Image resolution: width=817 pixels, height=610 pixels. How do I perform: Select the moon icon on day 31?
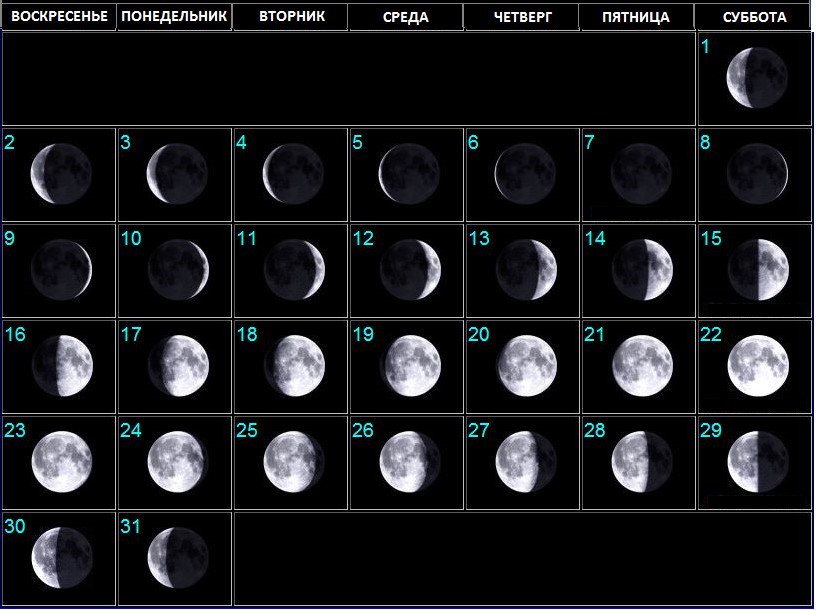click(178, 557)
